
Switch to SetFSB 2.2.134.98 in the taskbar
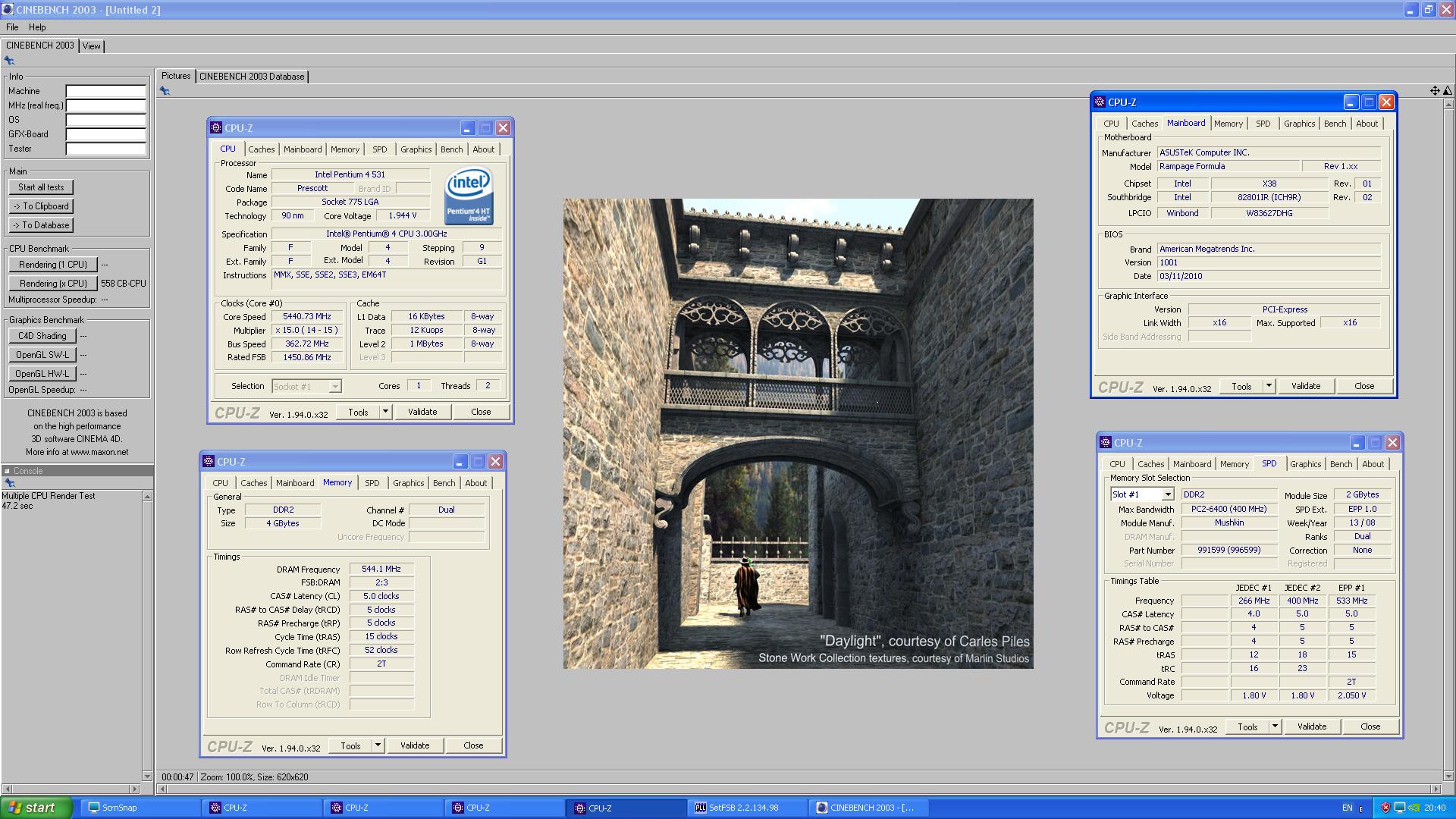(x=747, y=808)
